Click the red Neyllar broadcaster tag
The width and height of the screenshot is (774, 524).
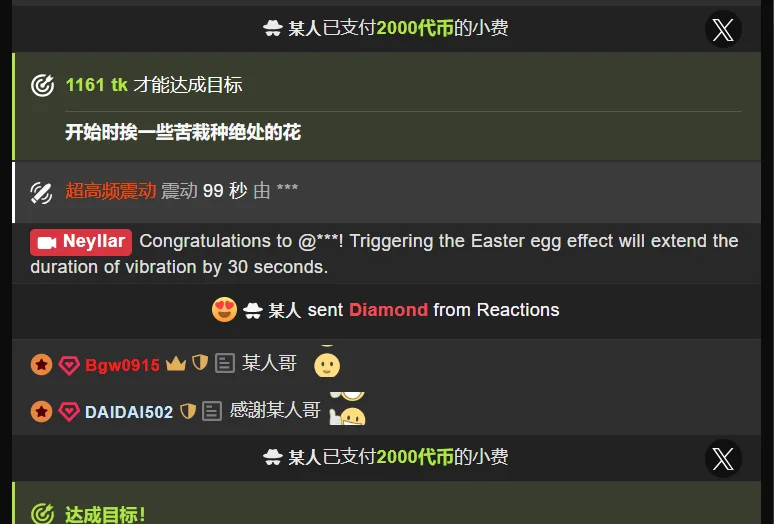tap(81, 242)
